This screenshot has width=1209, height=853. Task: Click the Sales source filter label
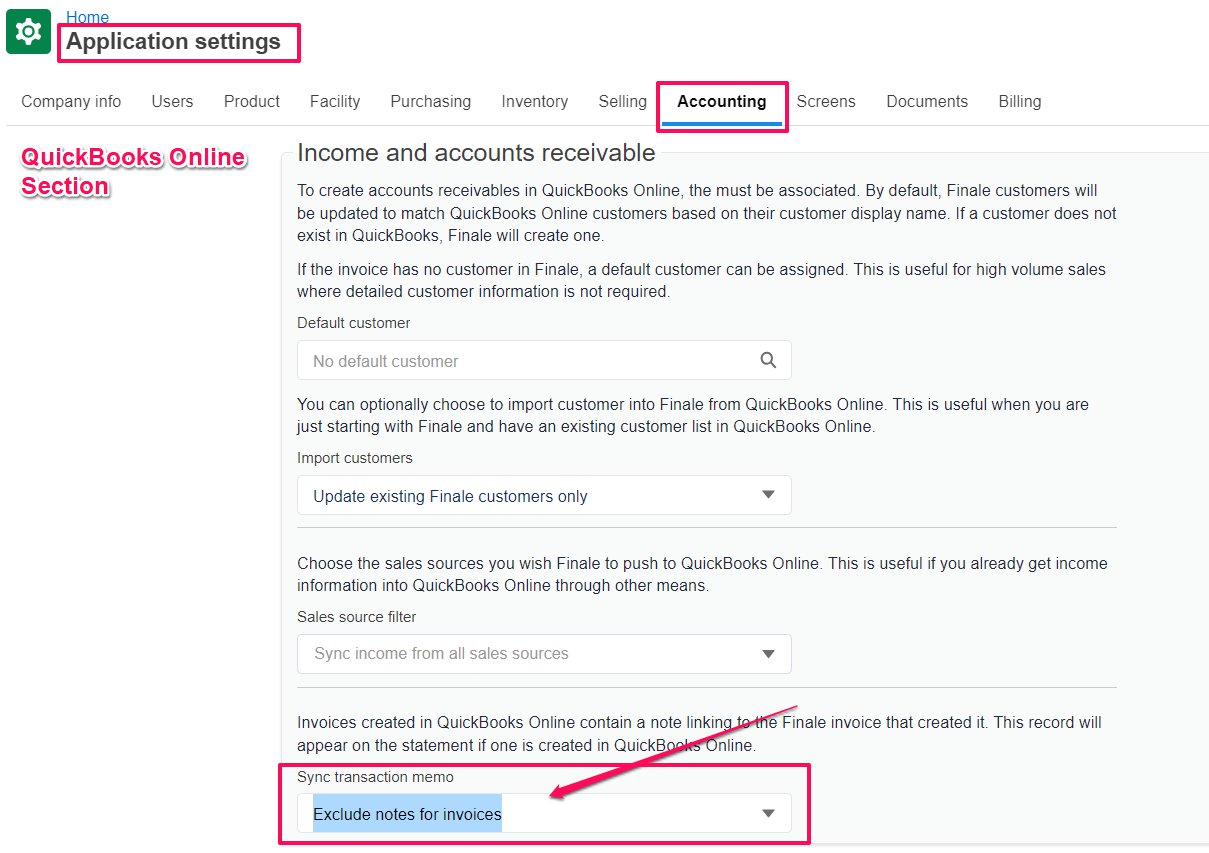(356, 617)
